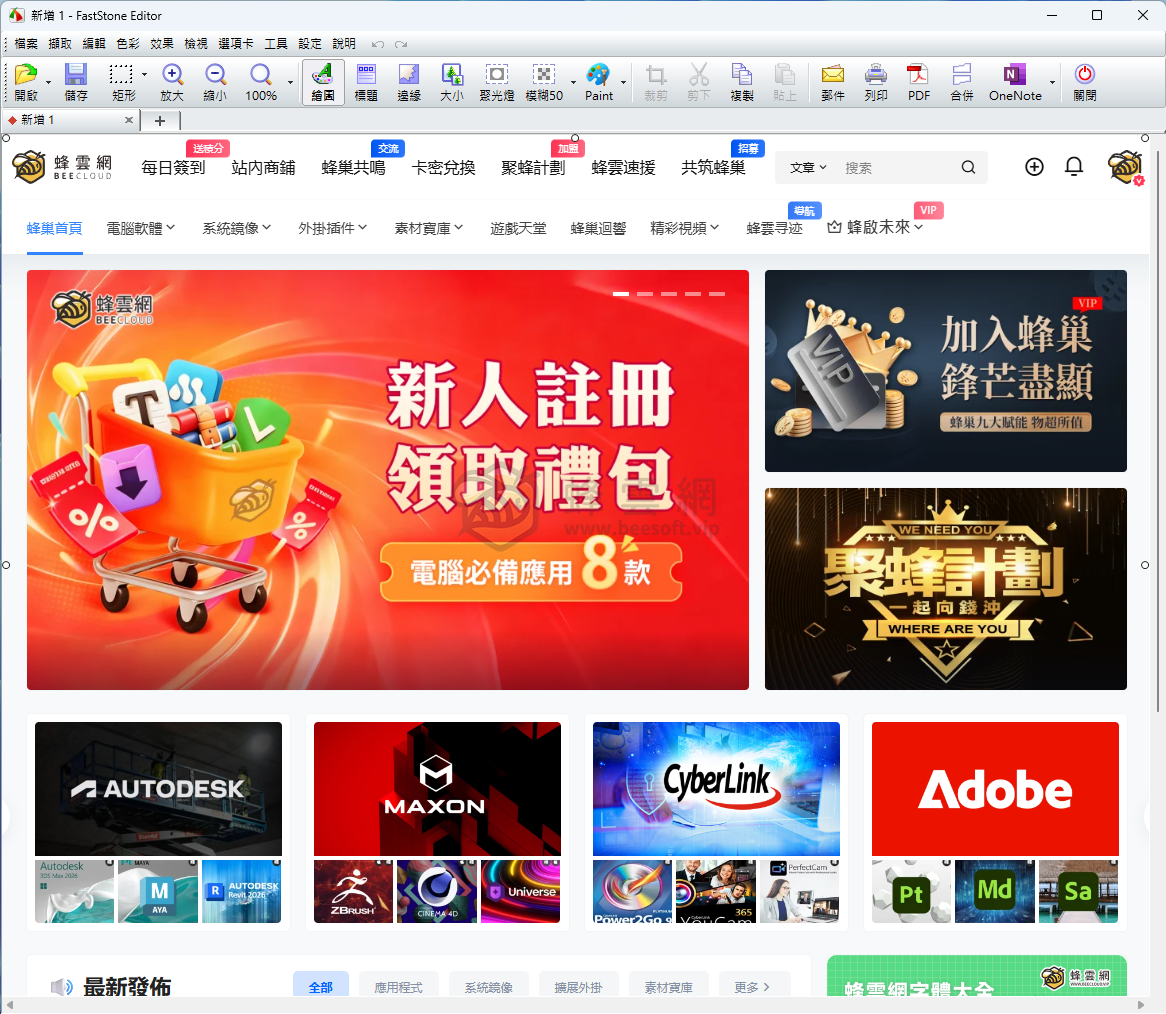Image resolution: width=1166 pixels, height=1014 pixels.
Task: Click the 關閉 power icon
Action: pyautogui.click(x=1085, y=82)
